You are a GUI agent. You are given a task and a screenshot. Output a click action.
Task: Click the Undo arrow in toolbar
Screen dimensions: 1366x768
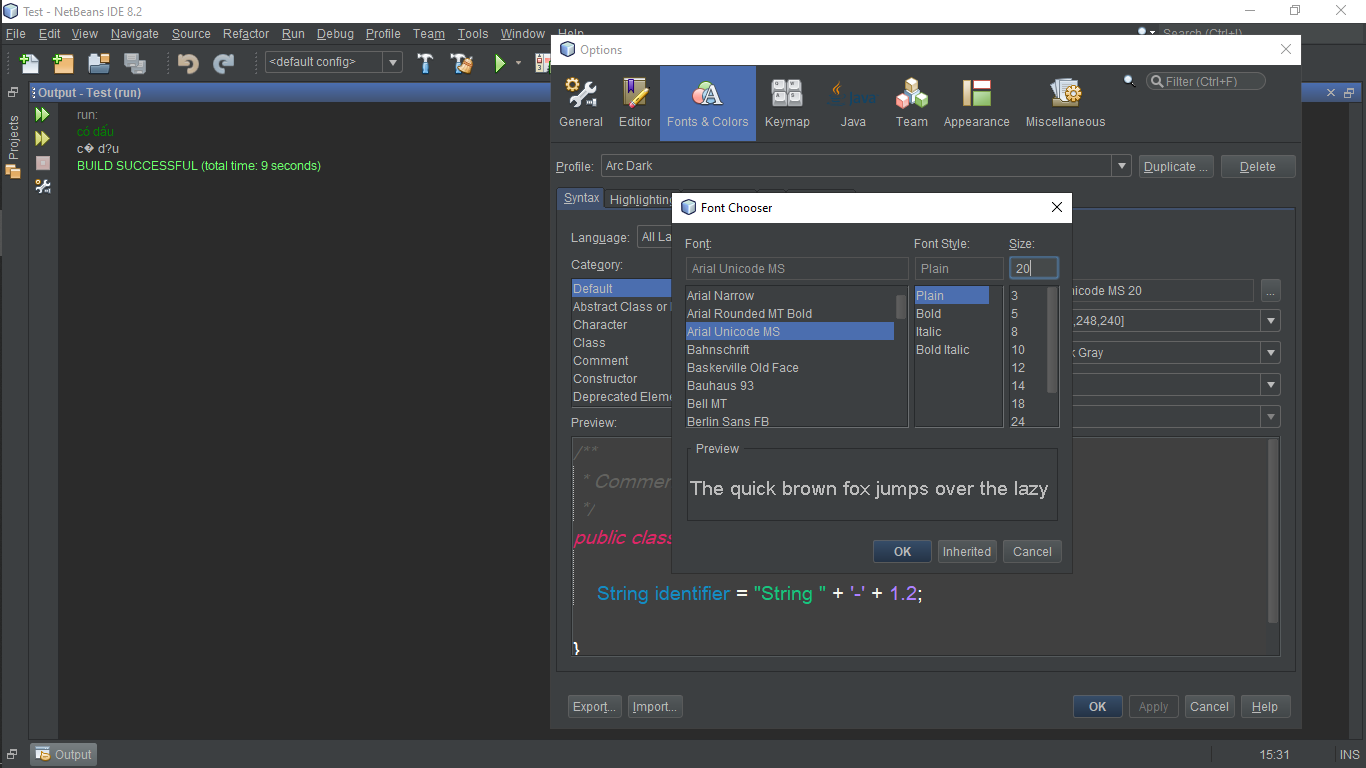[188, 63]
